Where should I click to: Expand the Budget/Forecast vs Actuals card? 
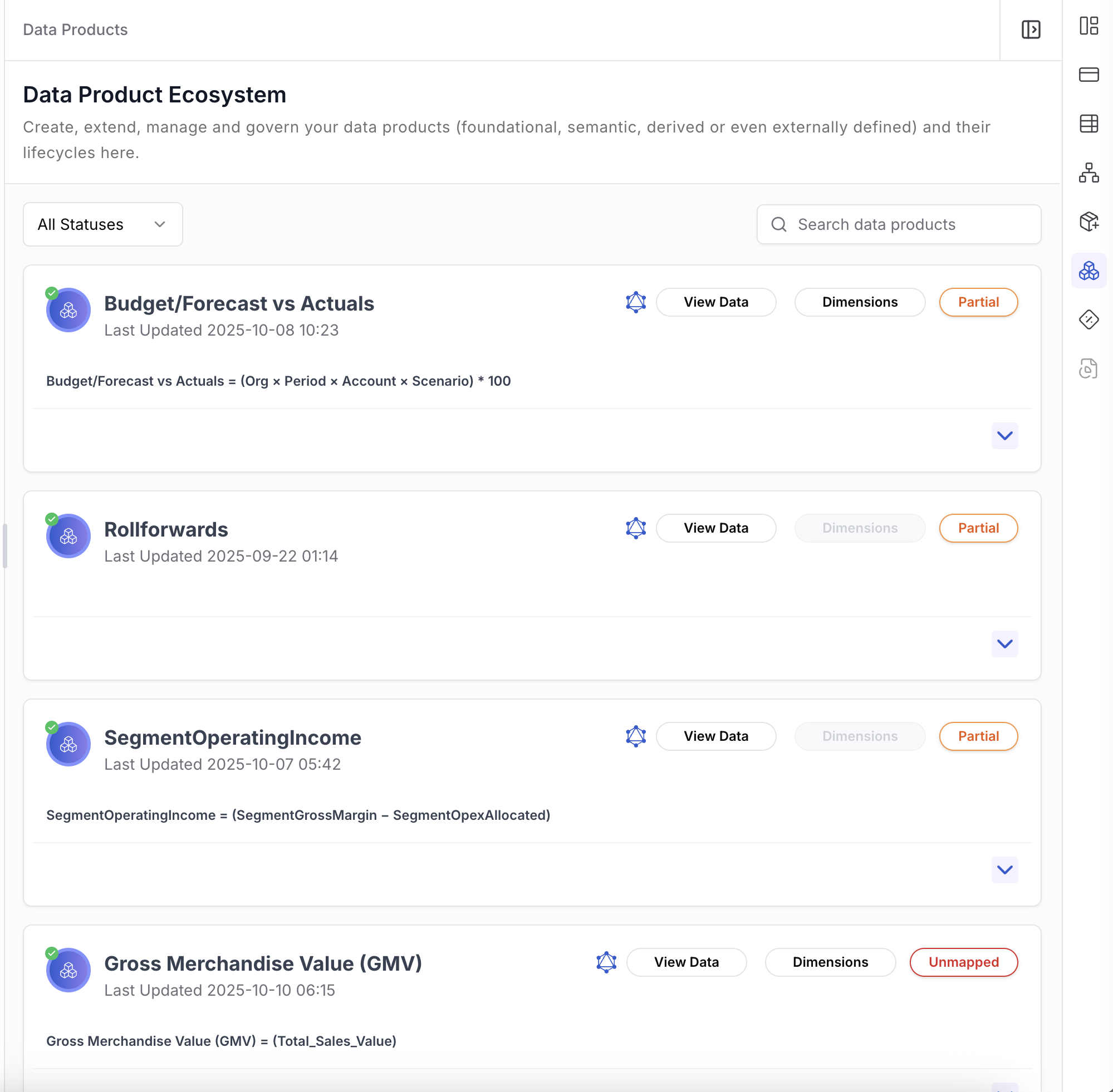[1004, 436]
